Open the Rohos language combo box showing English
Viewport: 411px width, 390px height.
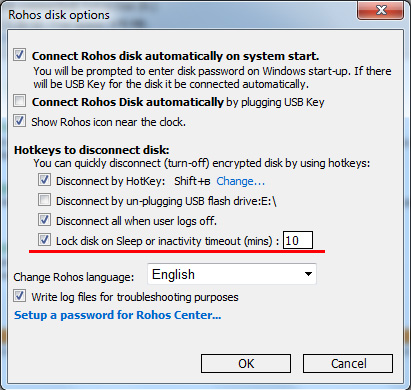pyautogui.click(x=232, y=274)
